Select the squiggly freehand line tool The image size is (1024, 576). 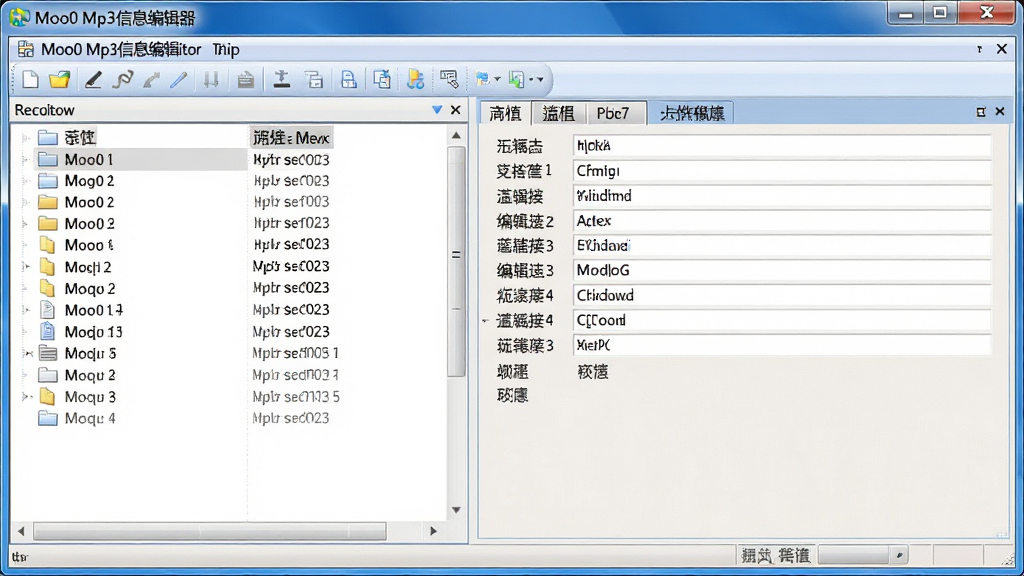point(122,80)
